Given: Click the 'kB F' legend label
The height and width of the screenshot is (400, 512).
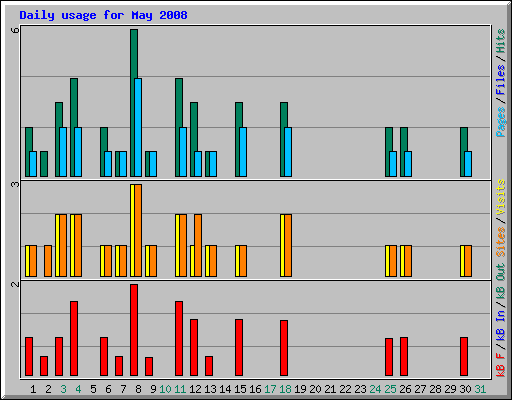Looking at the screenshot, I should 500,364.
